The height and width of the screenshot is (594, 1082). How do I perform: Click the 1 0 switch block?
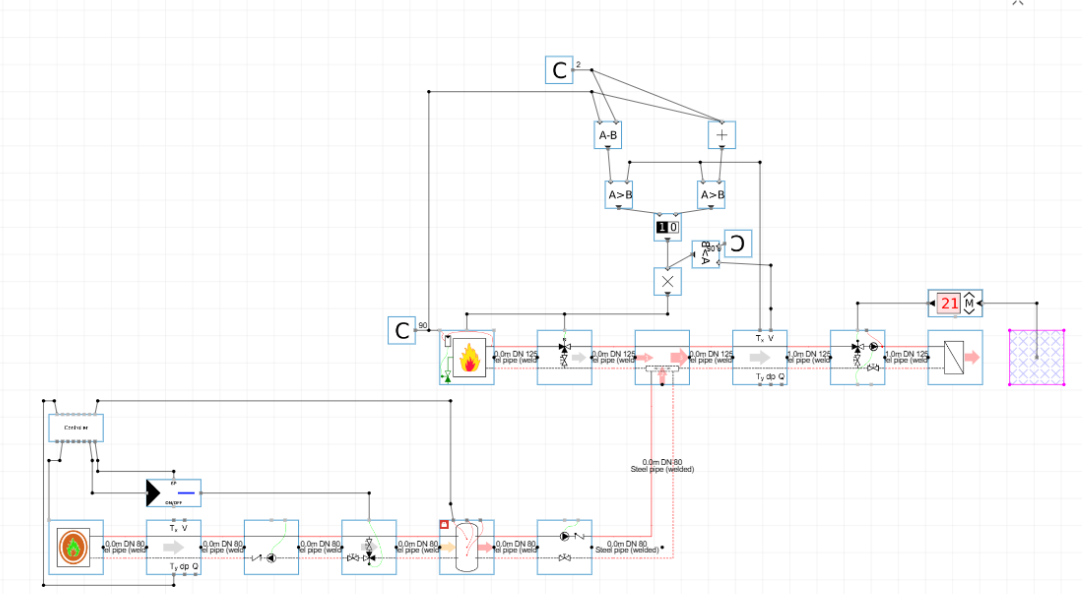point(667,228)
